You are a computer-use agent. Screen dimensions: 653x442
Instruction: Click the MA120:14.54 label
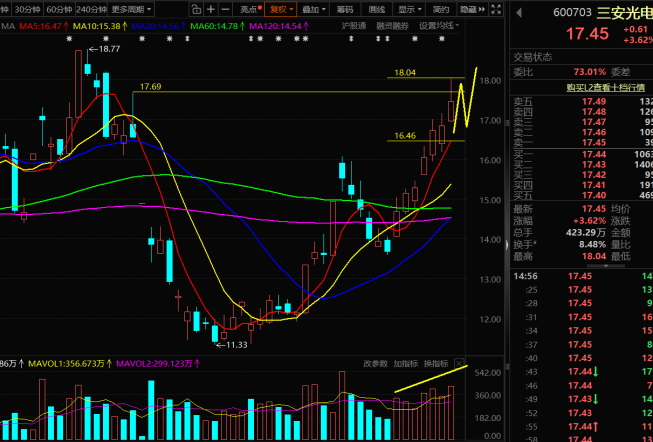point(279,26)
